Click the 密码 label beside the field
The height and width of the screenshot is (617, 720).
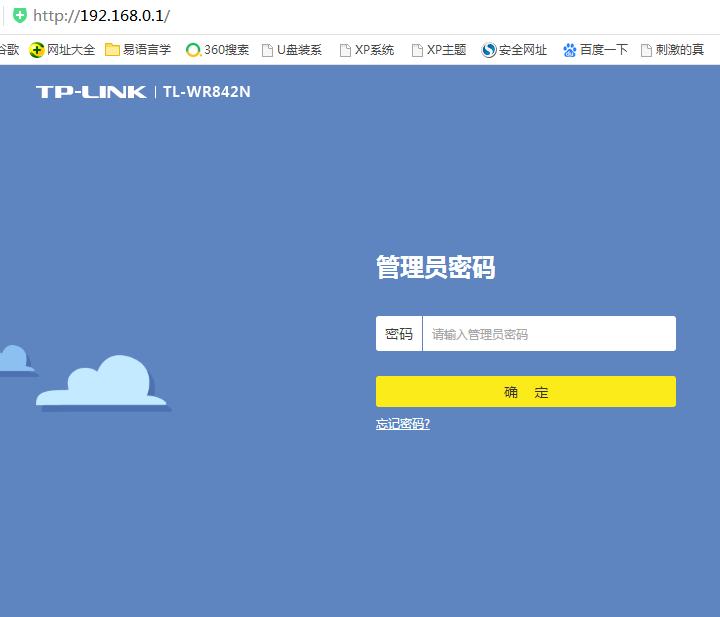[x=399, y=334]
